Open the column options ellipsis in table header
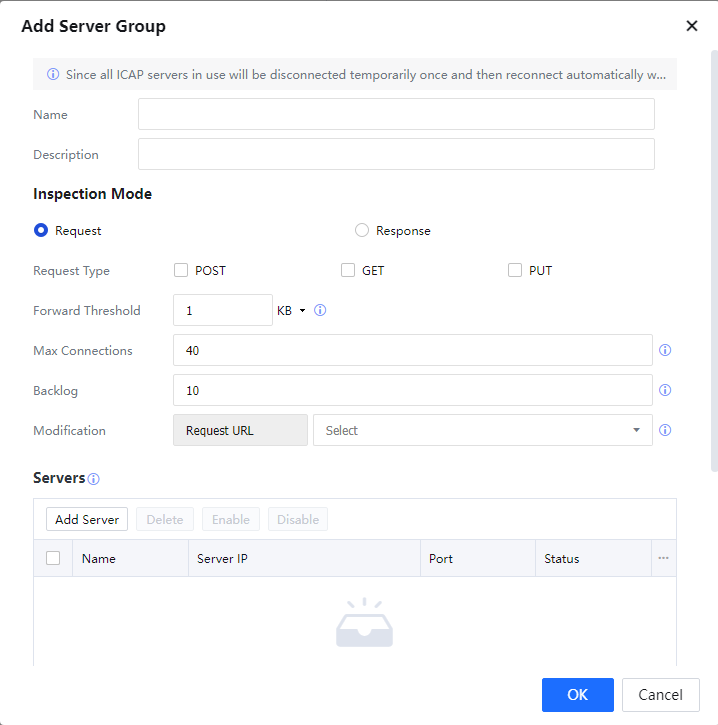The image size is (718, 725). coord(663,559)
